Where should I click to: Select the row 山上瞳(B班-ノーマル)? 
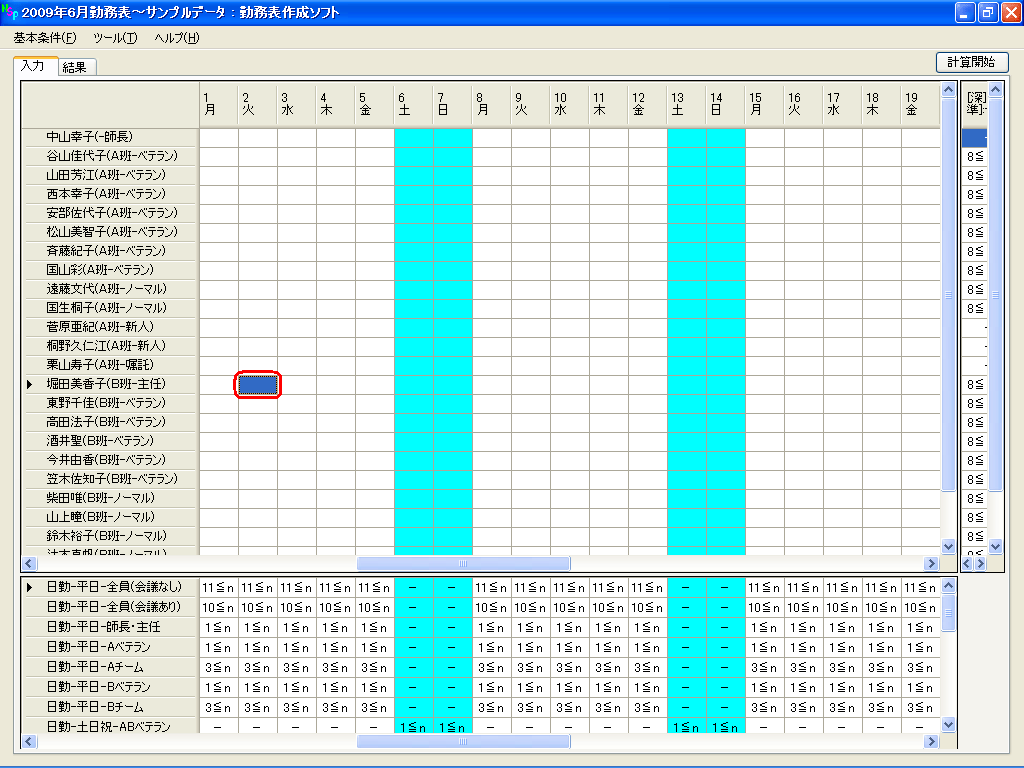tap(110, 517)
